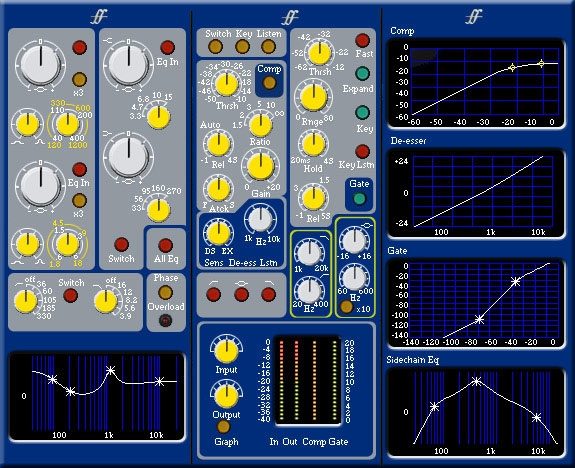The image size is (575, 468).
Task: Click the Input level knob
Action: (x=226, y=351)
